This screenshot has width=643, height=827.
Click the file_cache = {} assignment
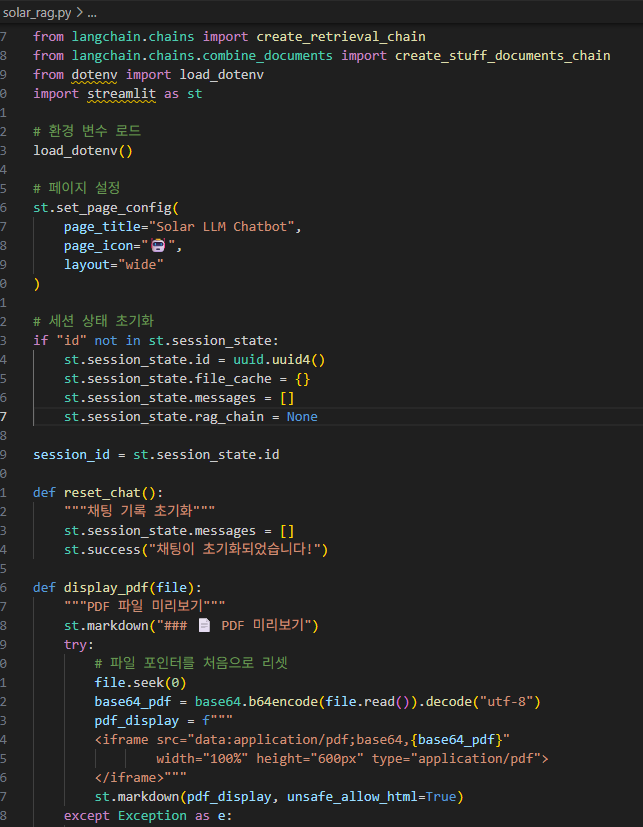pyautogui.click(x=187, y=379)
